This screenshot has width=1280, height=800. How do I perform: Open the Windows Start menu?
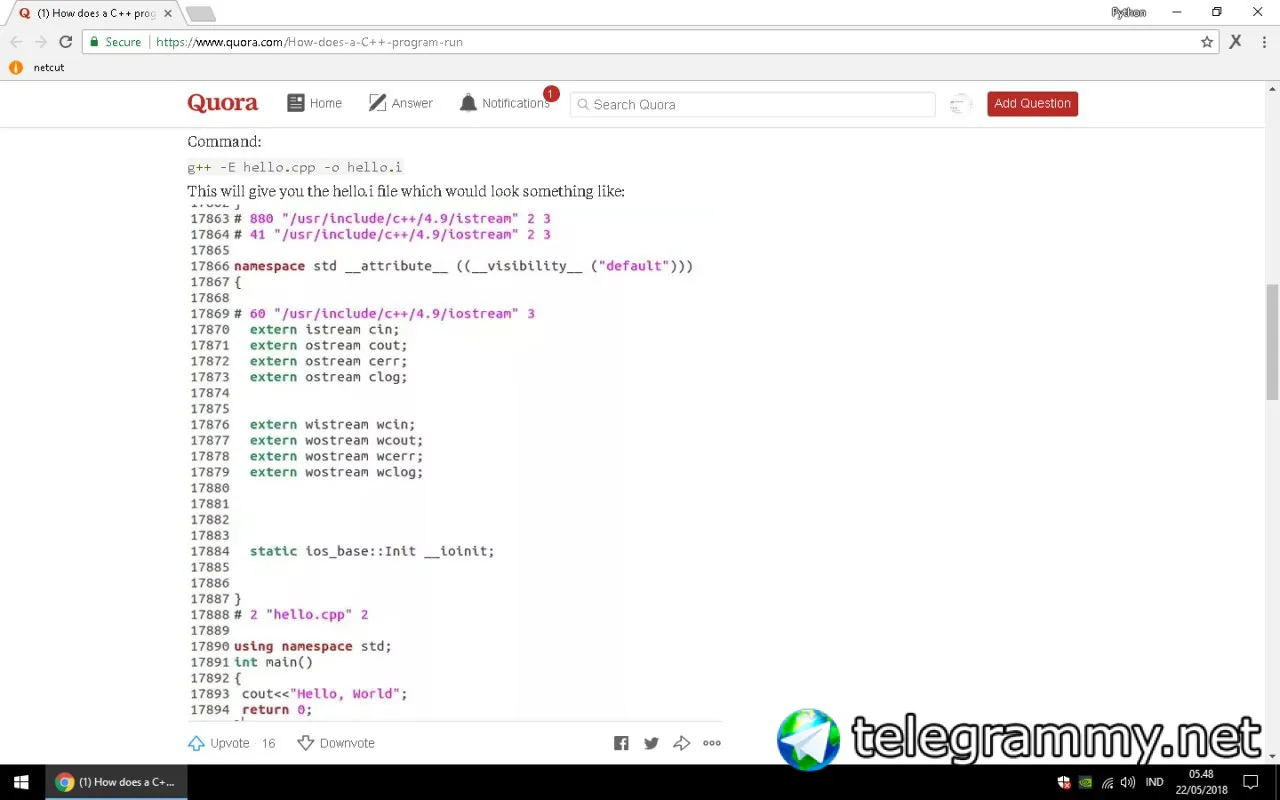click(21, 782)
